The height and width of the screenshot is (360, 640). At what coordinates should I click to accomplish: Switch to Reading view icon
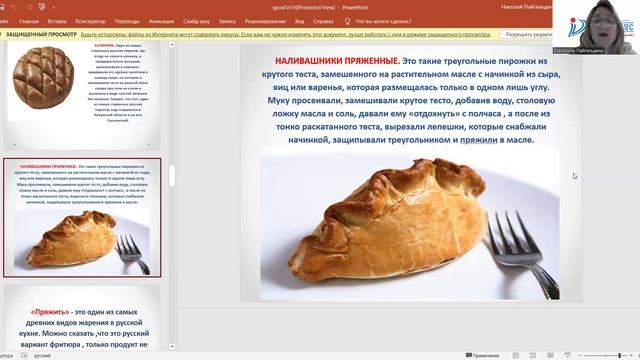550,356
